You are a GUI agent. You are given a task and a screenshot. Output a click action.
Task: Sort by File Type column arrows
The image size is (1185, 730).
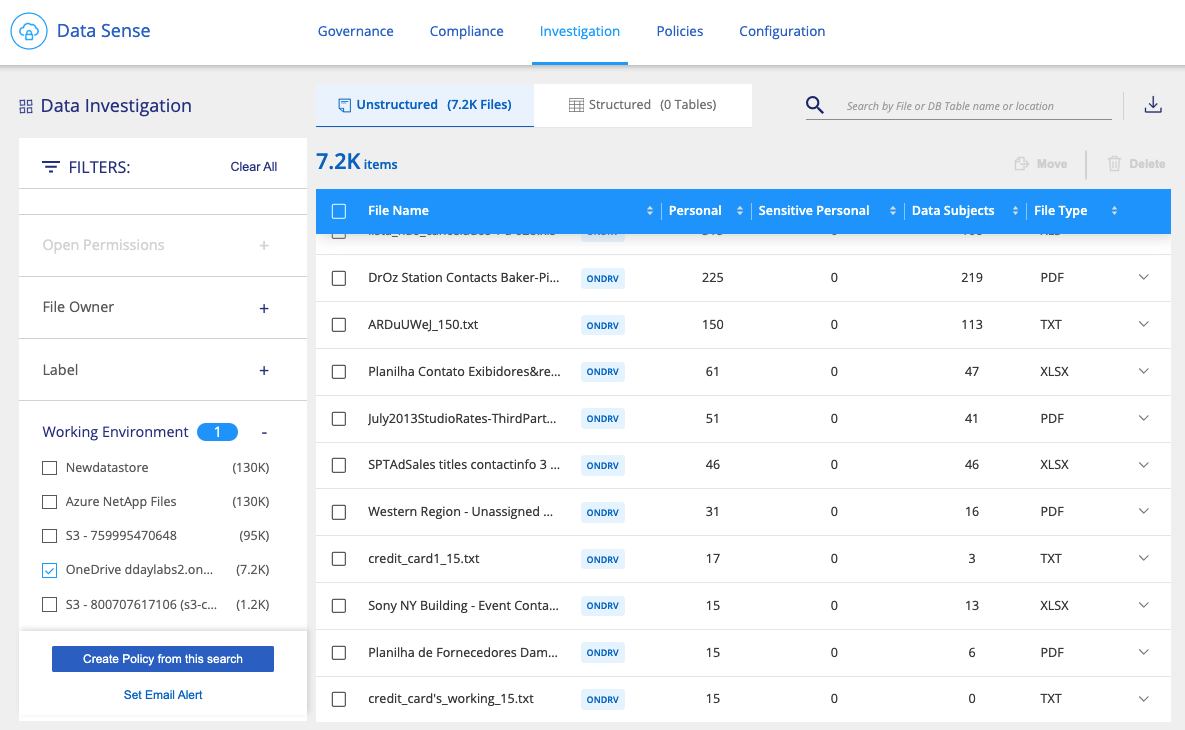click(1114, 211)
